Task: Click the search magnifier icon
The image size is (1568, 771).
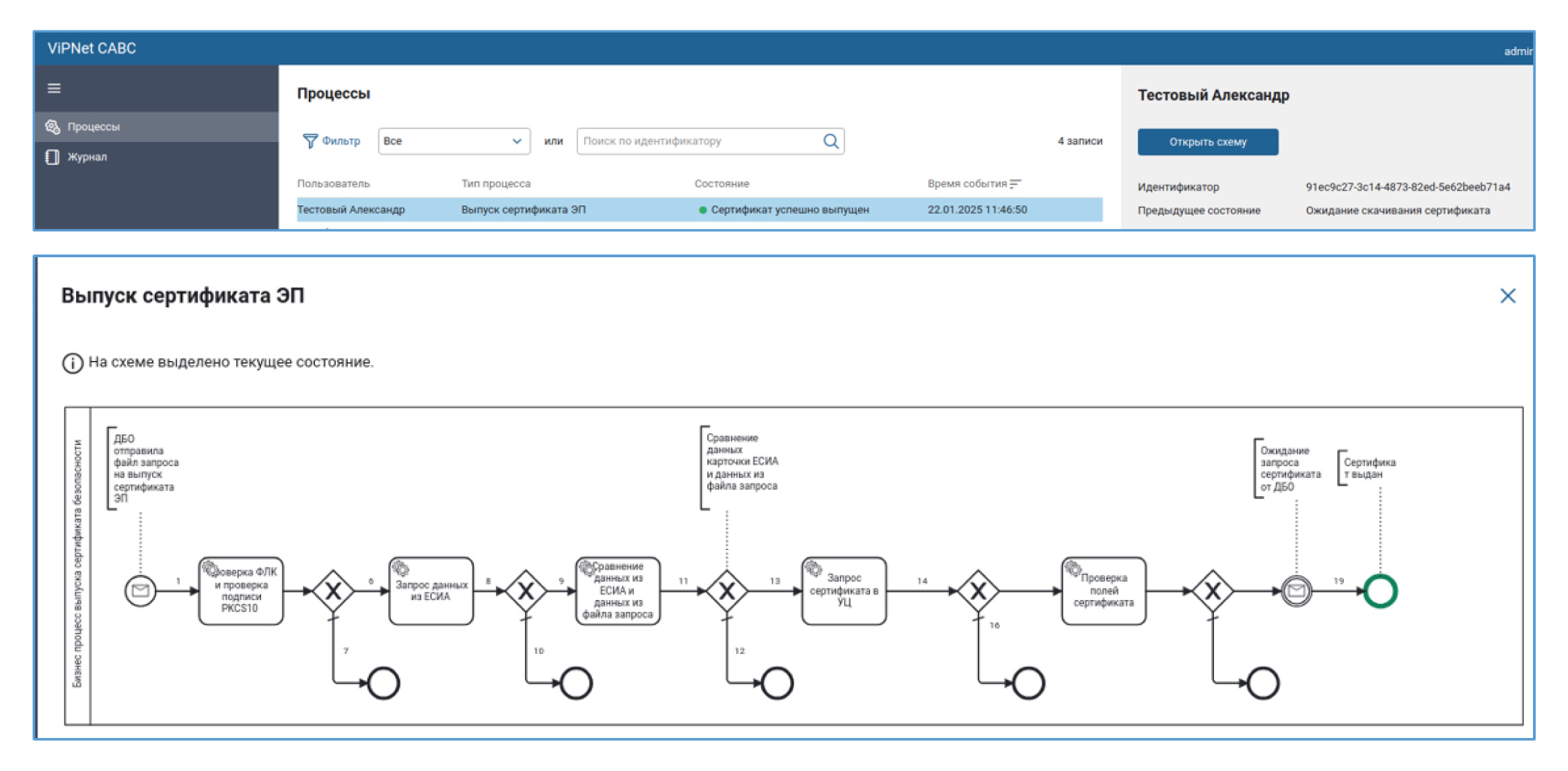Action: [x=830, y=141]
